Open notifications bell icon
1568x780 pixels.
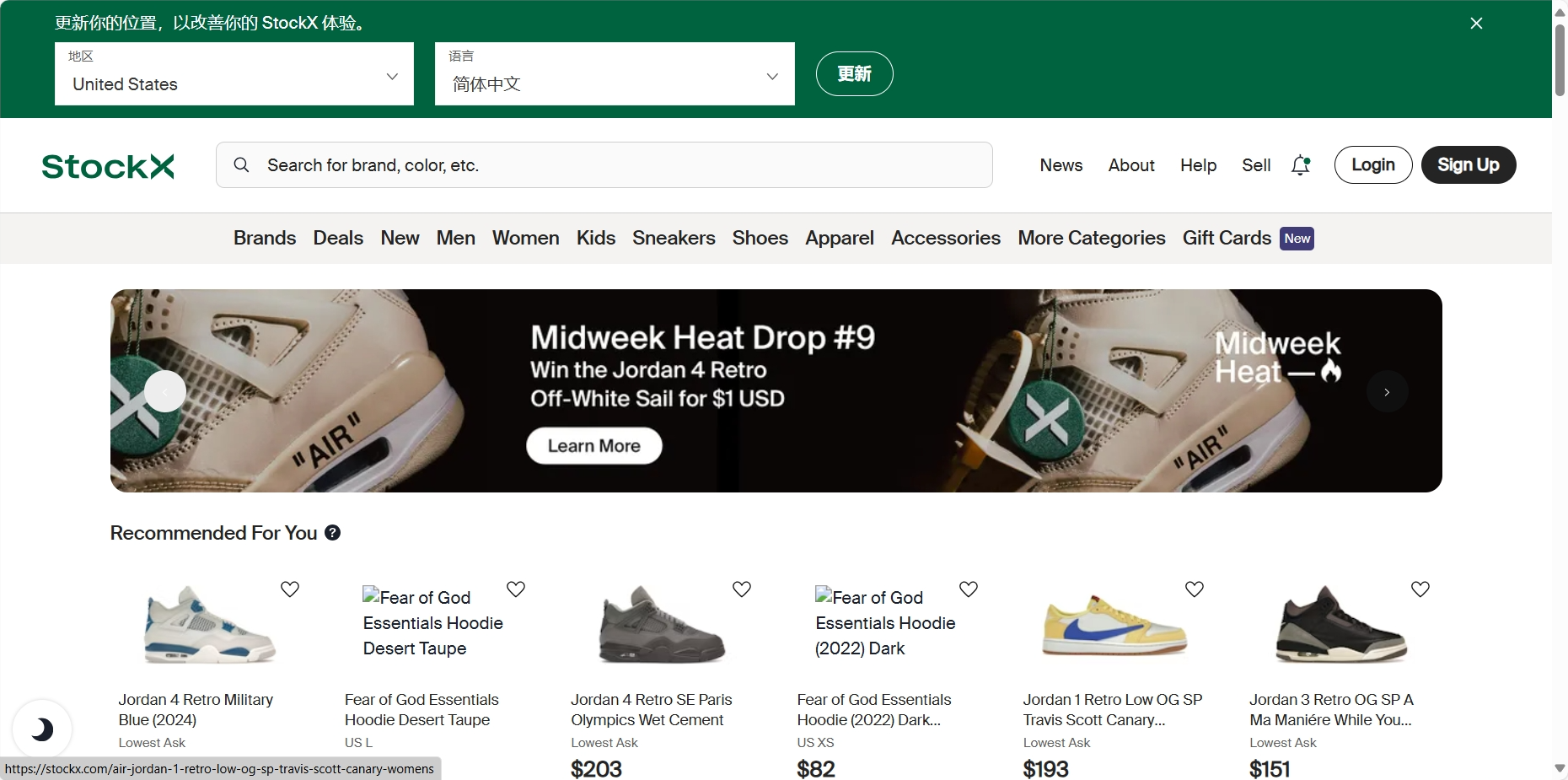[x=1301, y=165]
